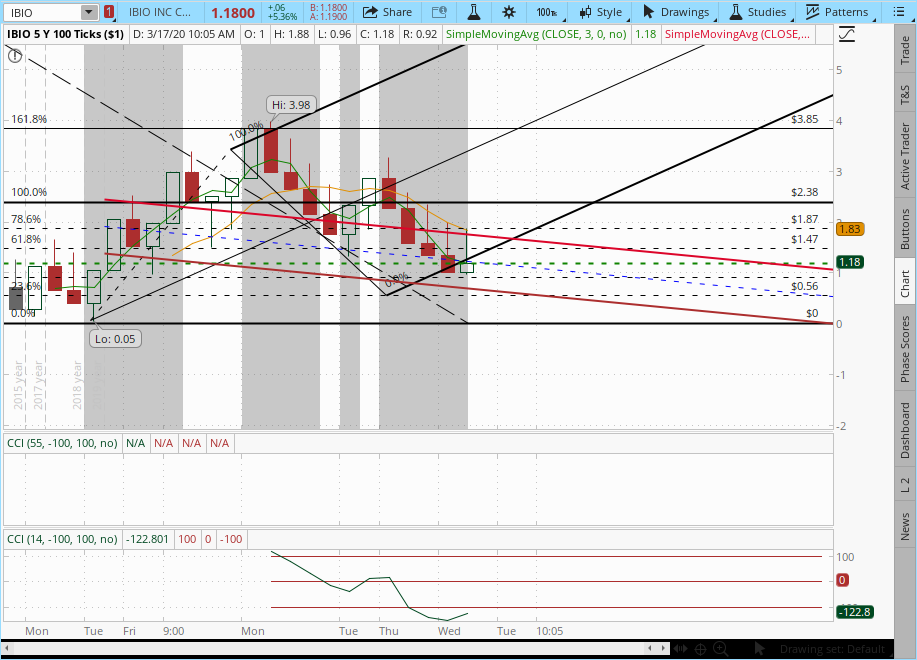Click the red linked-color badge next to symbol
This screenshot has height=660, width=917.
tap(109, 12)
